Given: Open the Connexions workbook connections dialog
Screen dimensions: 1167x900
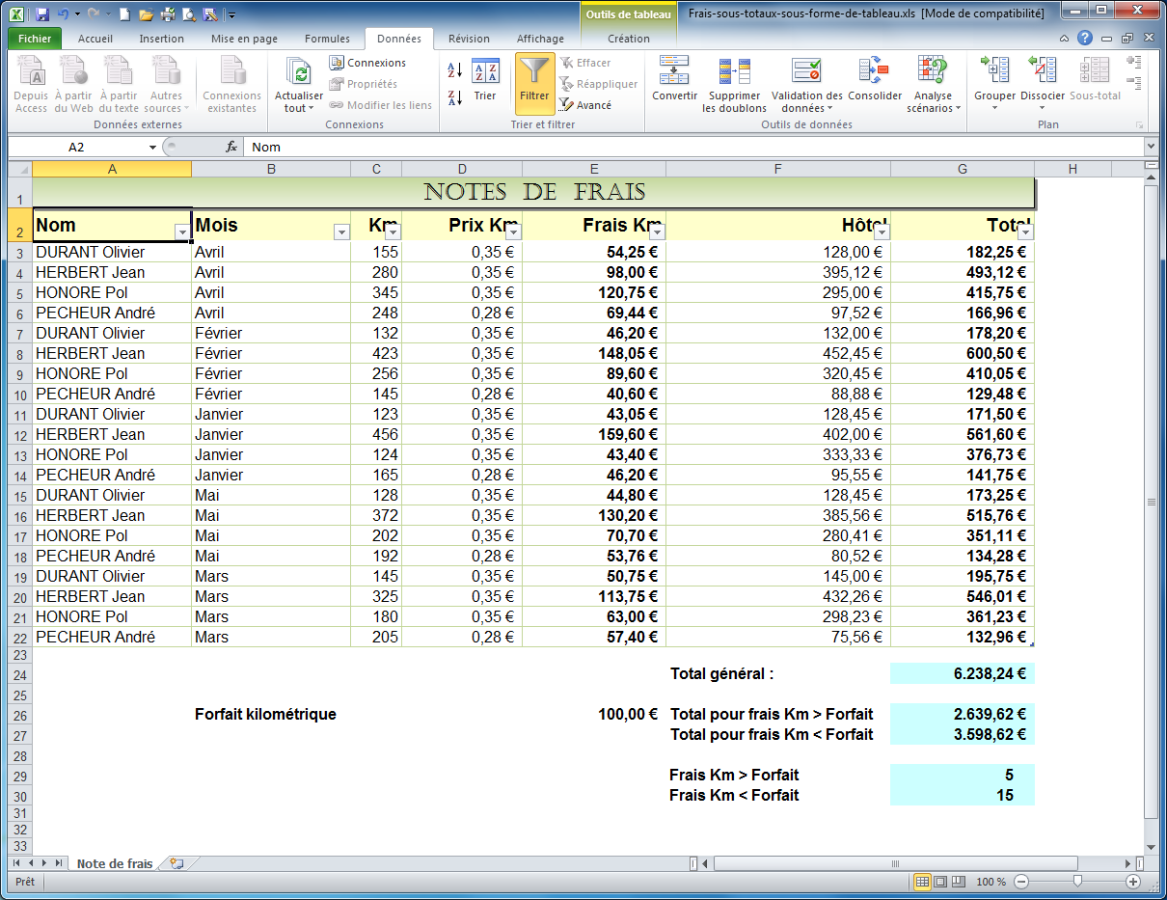Looking at the screenshot, I should coord(368,63).
